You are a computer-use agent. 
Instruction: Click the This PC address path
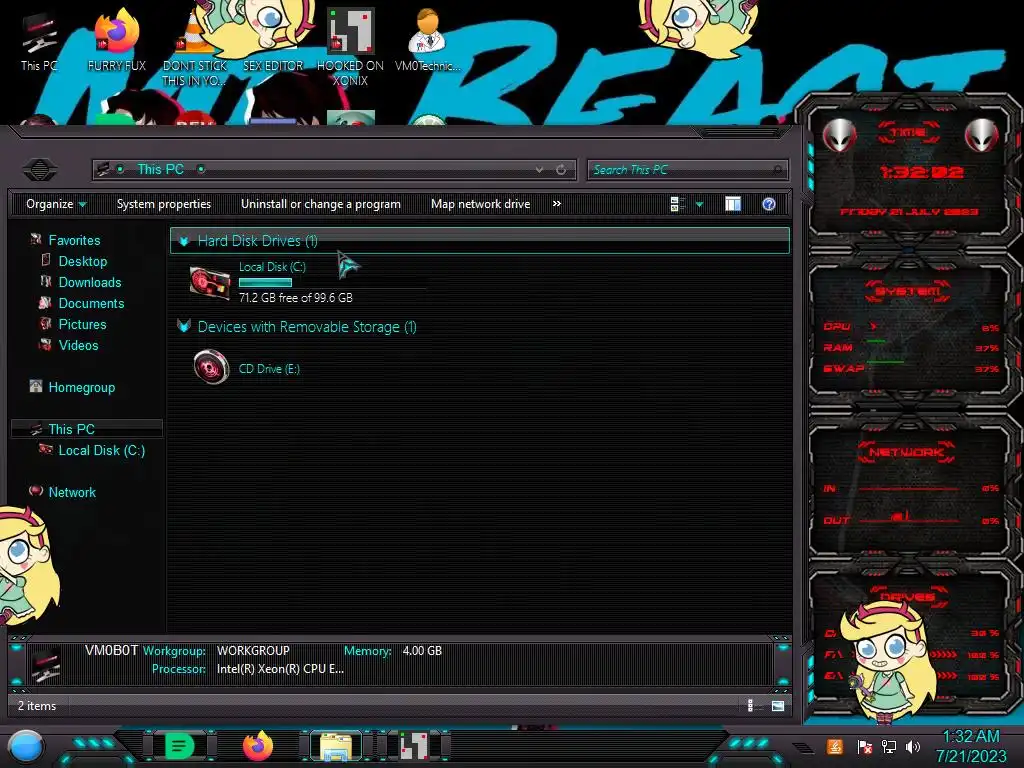pos(161,169)
